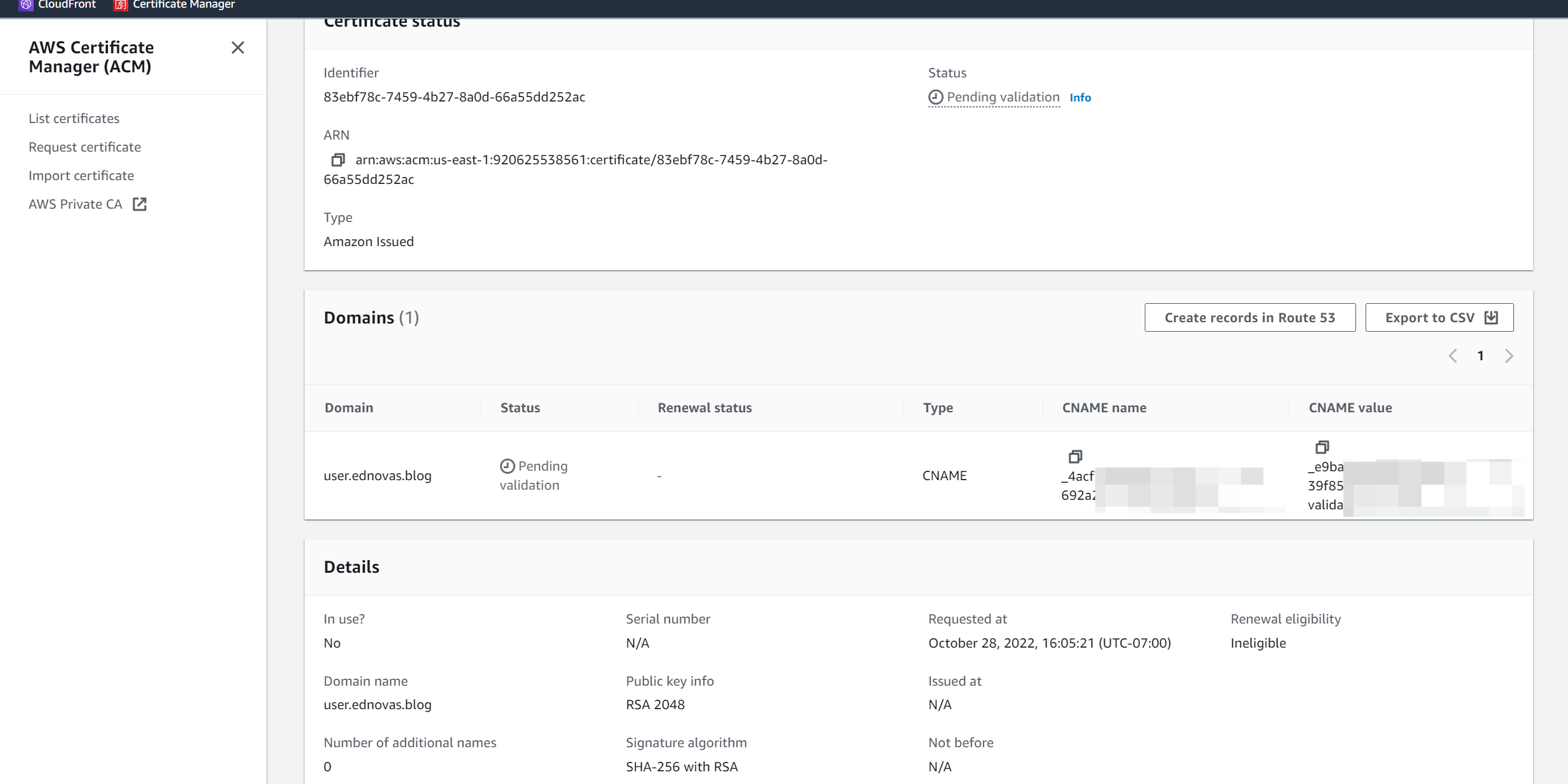The image size is (1568, 784).
Task: Go to previous page of domains
Action: (x=1453, y=356)
